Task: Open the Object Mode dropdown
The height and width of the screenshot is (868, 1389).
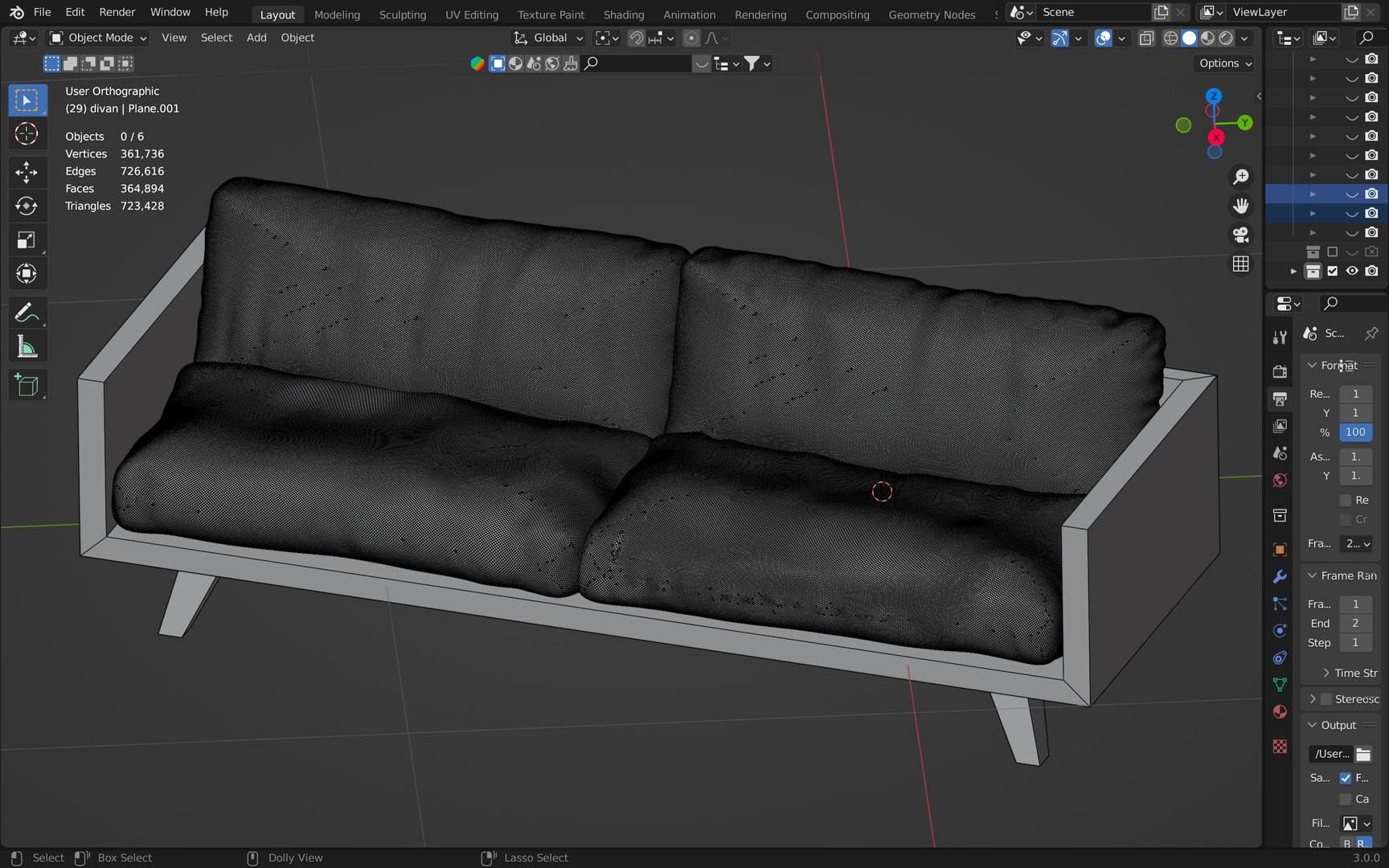Action: 98,38
